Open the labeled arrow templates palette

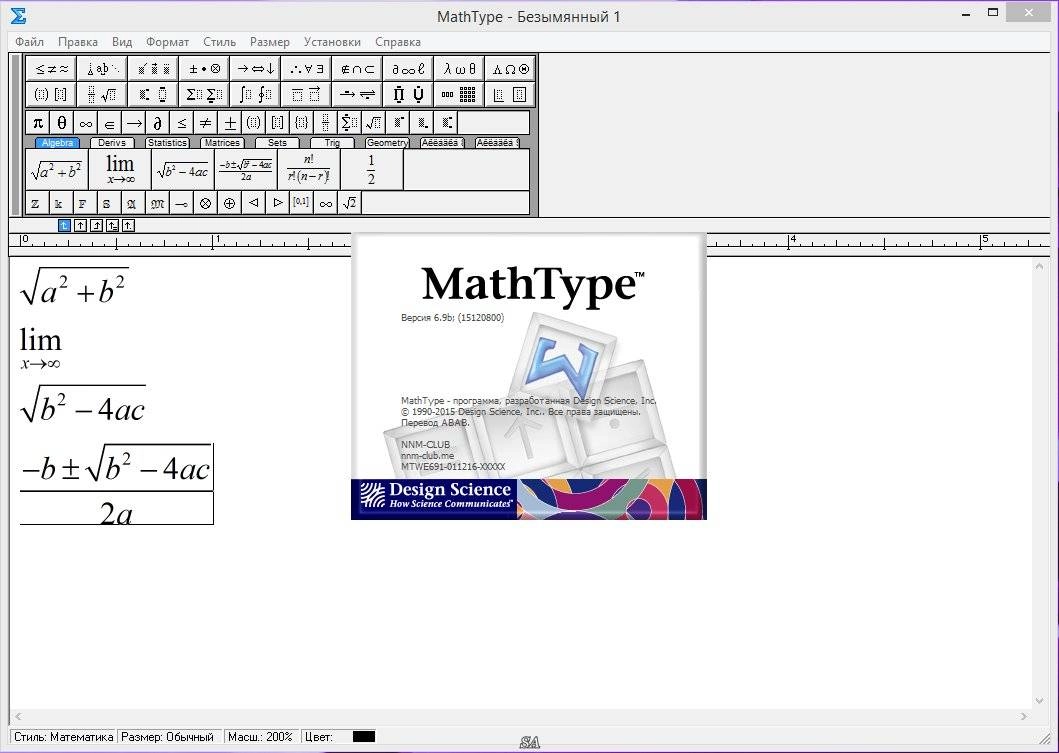(x=357, y=94)
